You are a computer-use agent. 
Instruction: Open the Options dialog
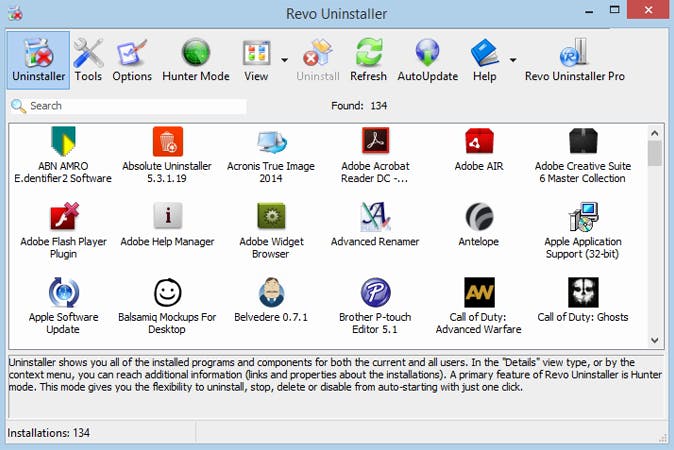(x=132, y=60)
